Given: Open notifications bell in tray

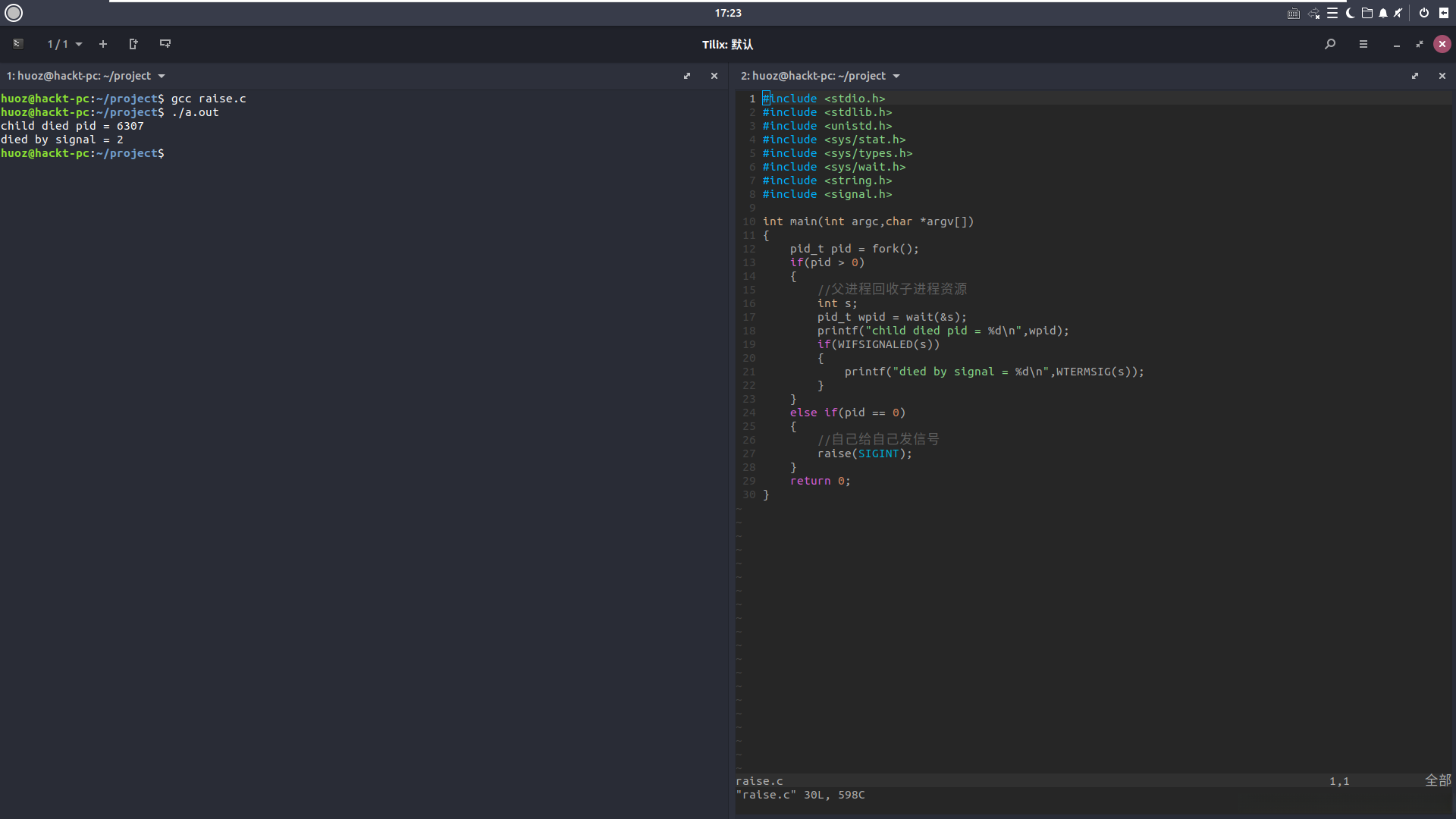Looking at the screenshot, I should point(1383,13).
